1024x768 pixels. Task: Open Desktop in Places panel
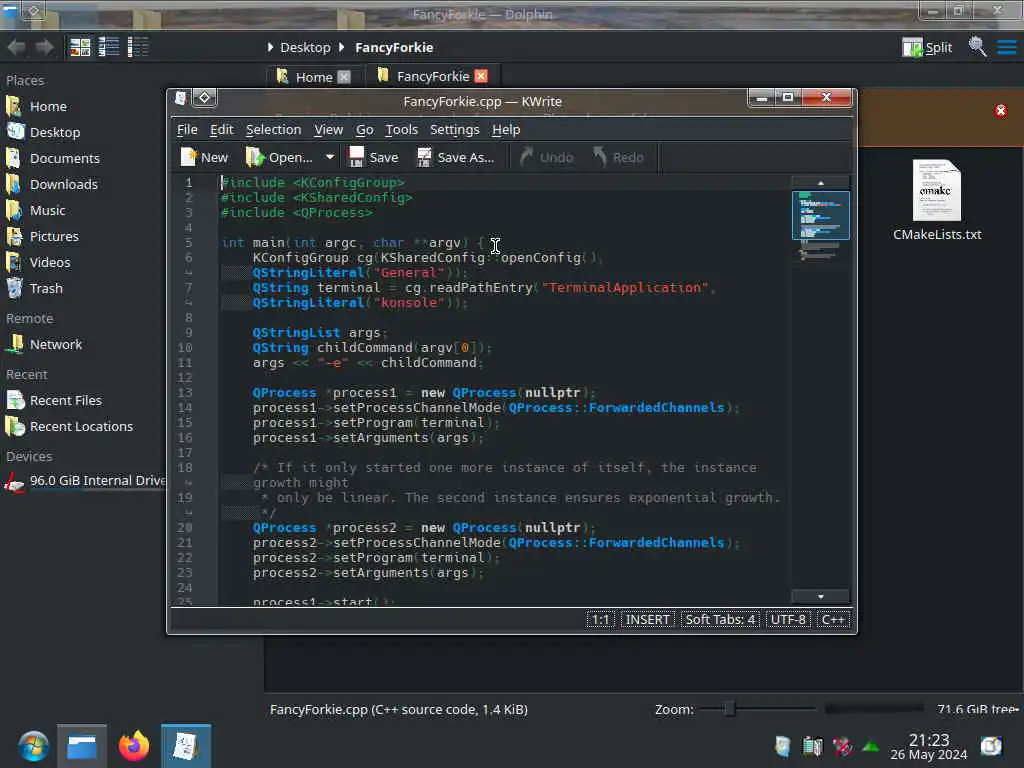pyautogui.click(x=55, y=132)
